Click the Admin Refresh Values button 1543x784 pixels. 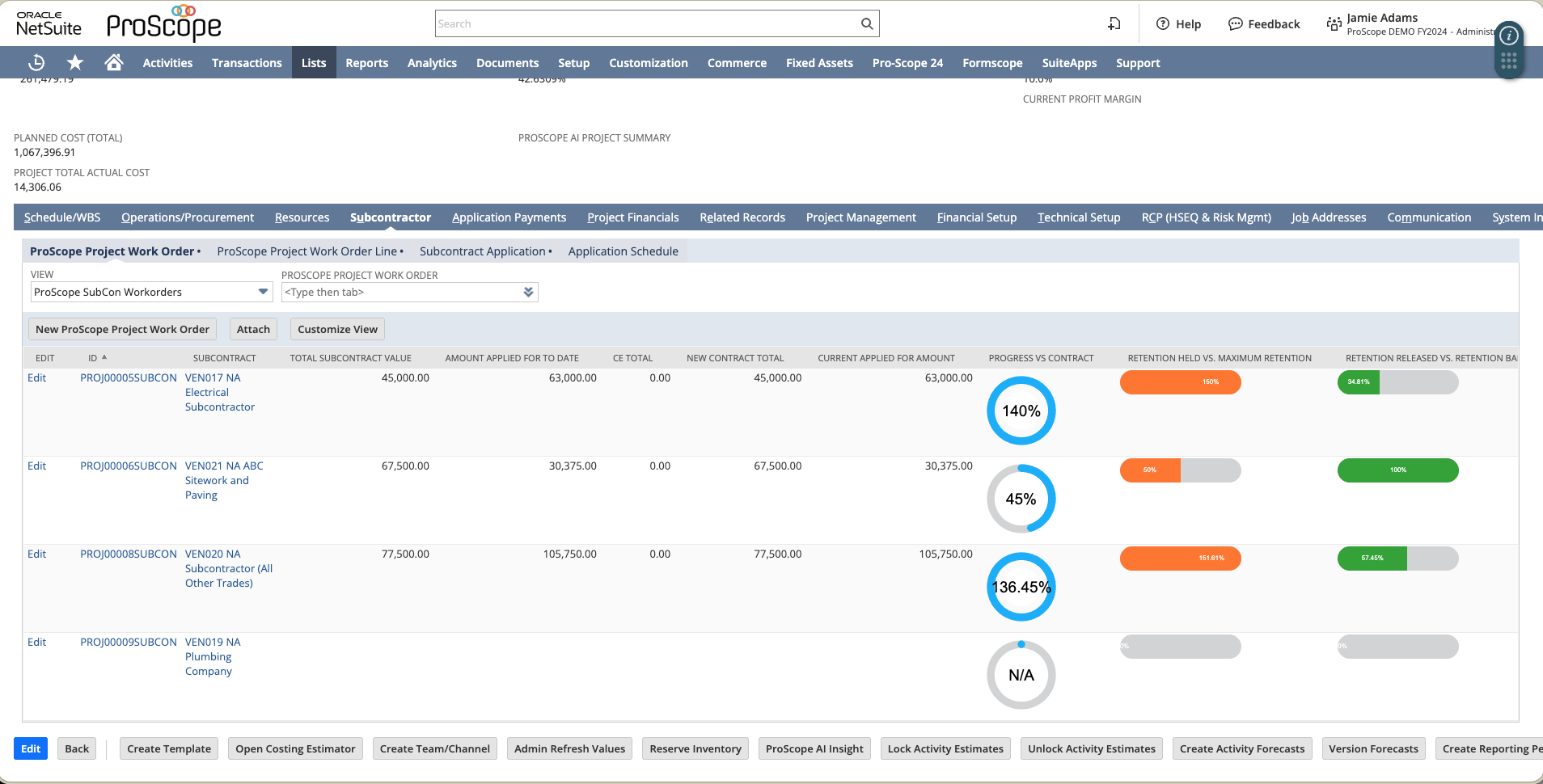[x=569, y=748]
